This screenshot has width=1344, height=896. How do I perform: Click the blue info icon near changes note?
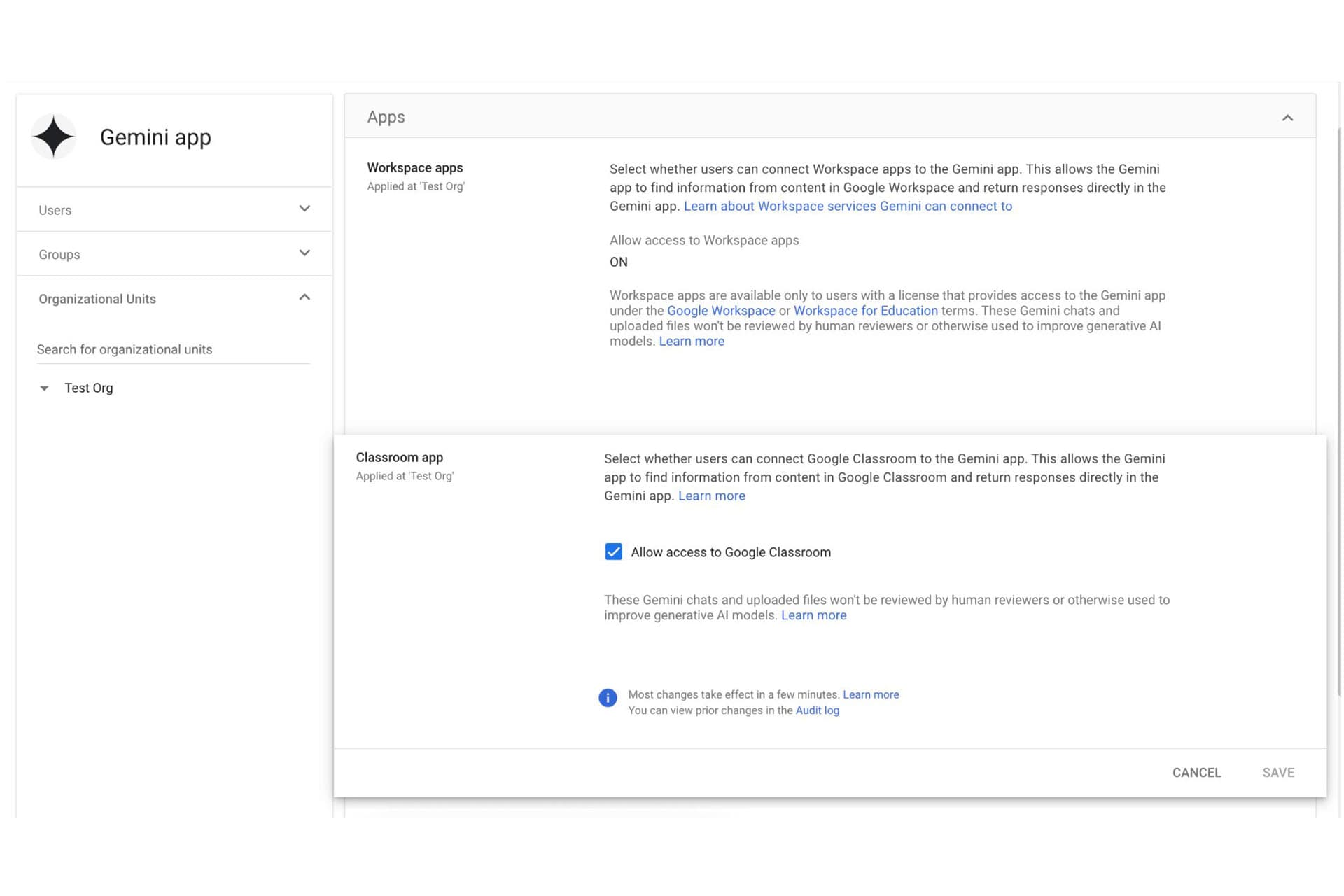coord(608,698)
